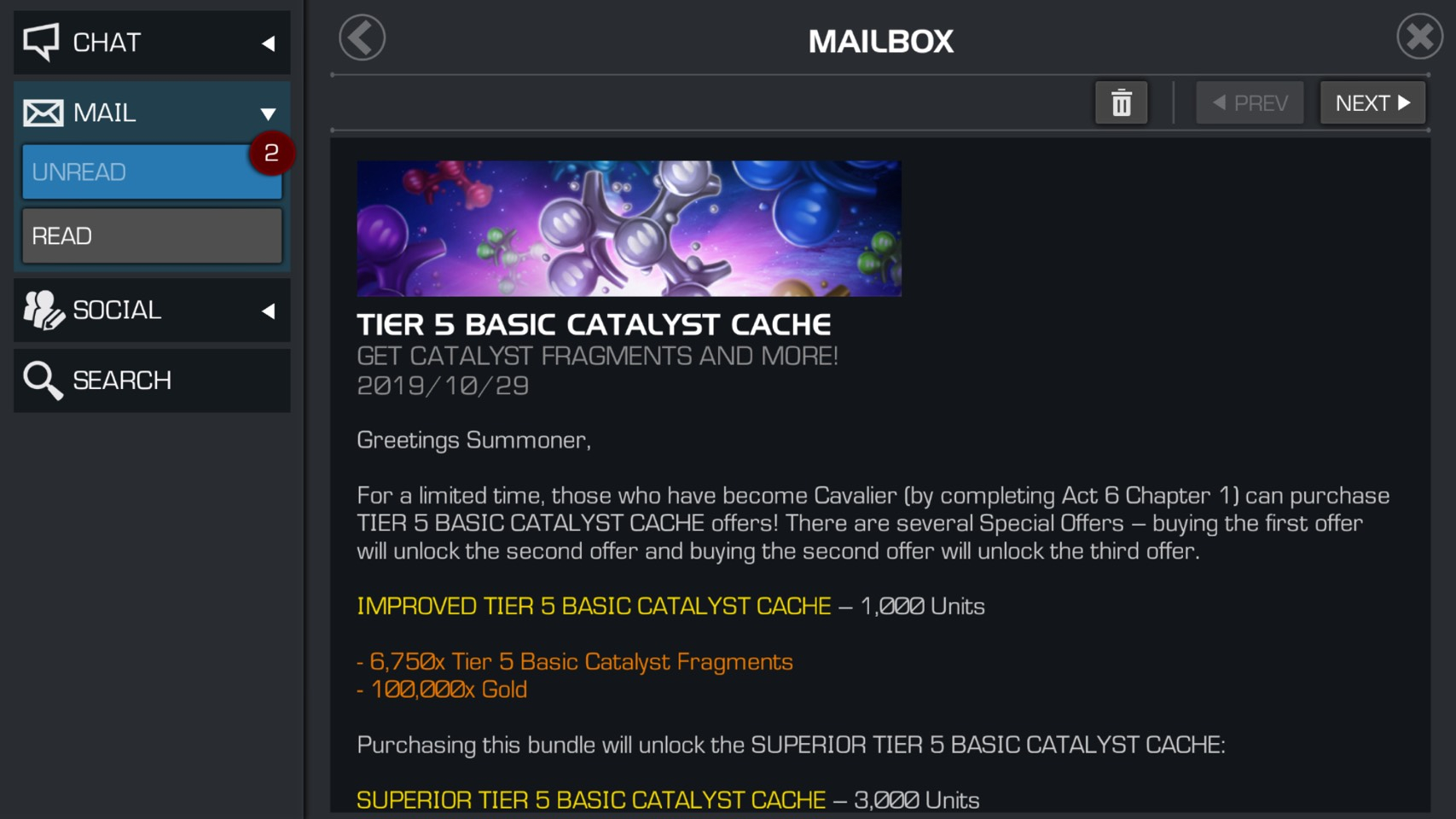The height and width of the screenshot is (819, 1456).
Task: Go to the next mail message
Action: point(1372,103)
